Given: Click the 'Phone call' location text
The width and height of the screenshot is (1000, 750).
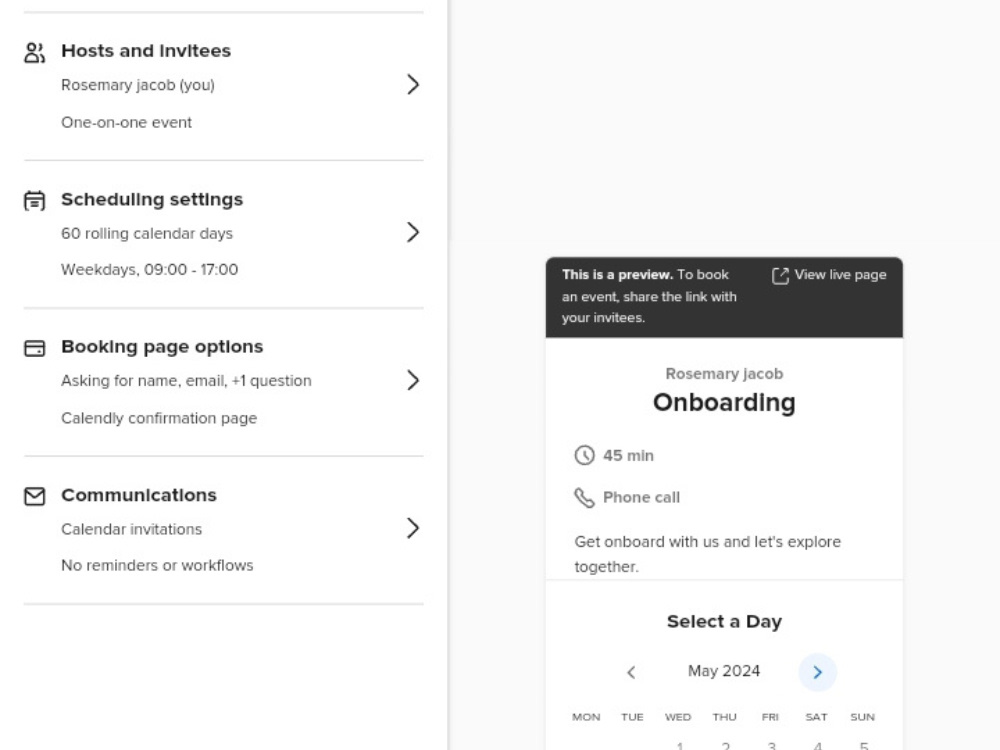Looking at the screenshot, I should pos(642,497).
